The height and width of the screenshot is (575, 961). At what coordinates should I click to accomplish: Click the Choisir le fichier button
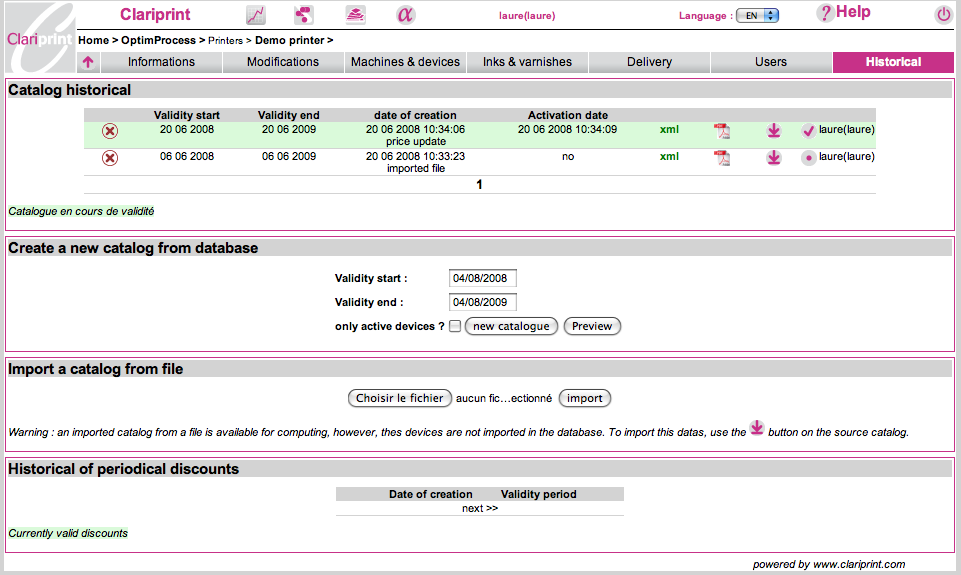399,398
